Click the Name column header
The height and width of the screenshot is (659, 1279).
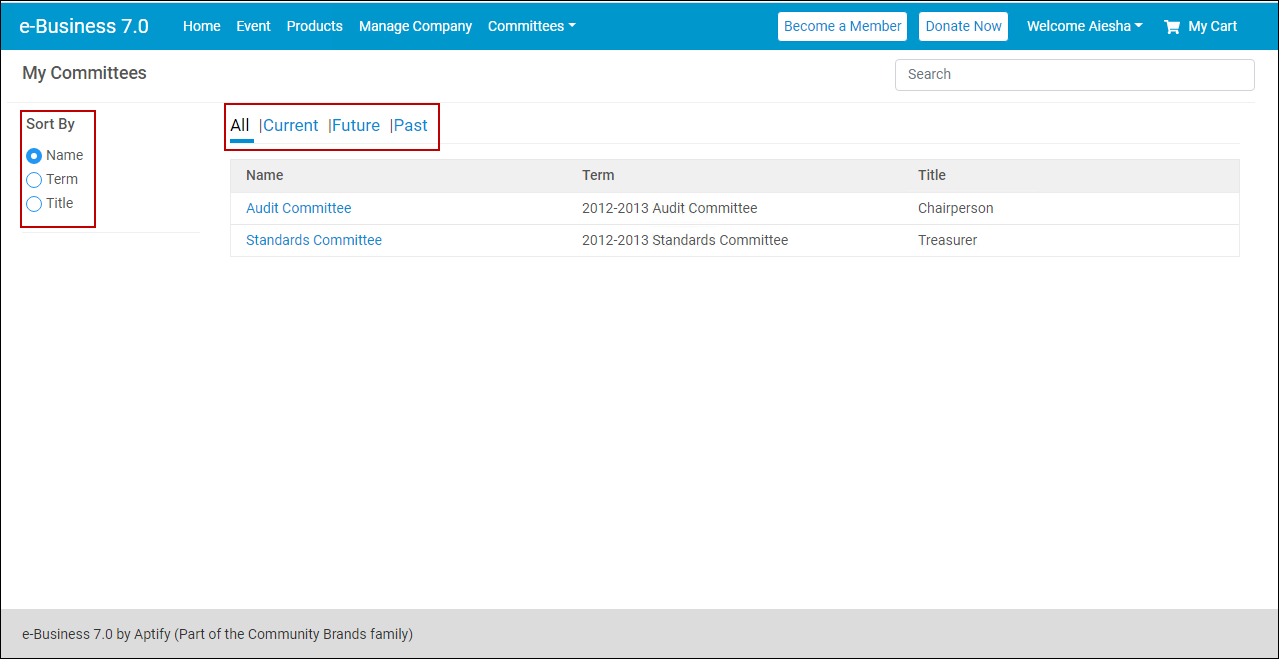point(265,175)
